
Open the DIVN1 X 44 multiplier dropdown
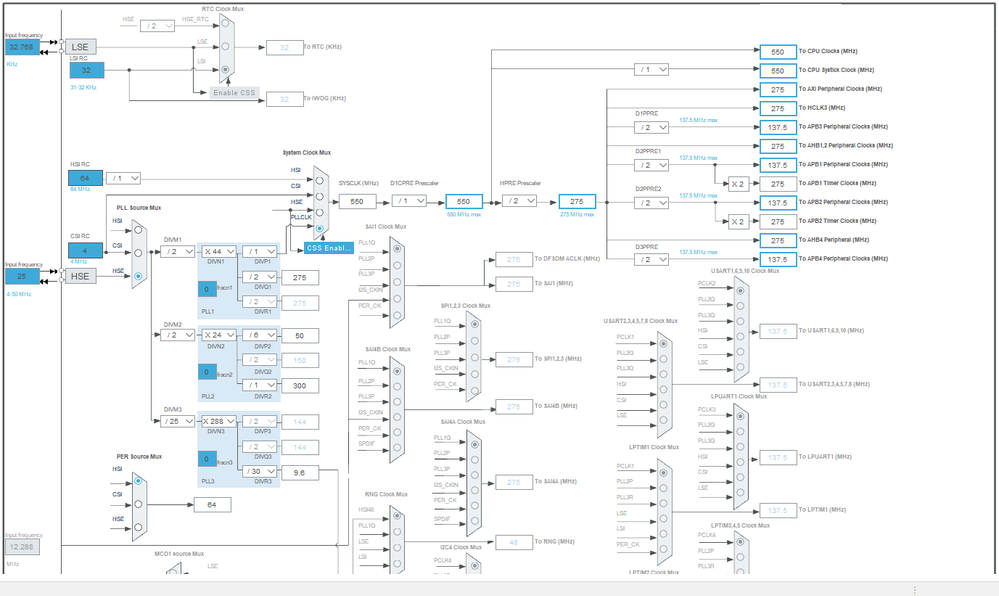click(x=219, y=252)
